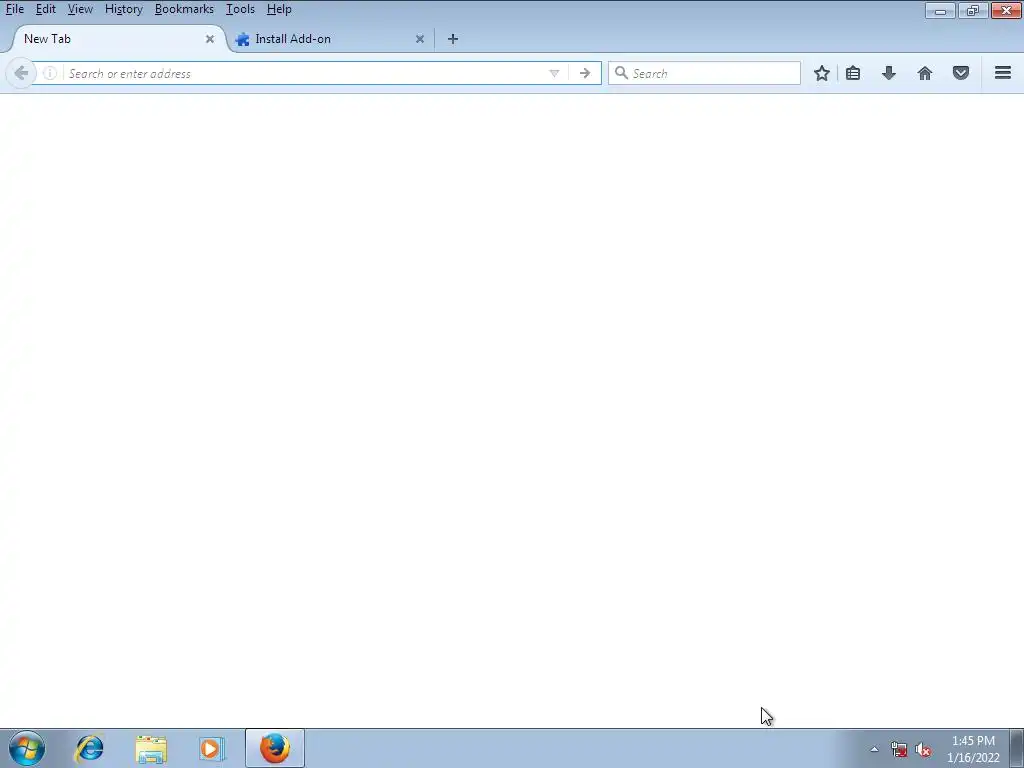Launch Windows Media Player from taskbar
Image resolution: width=1024 pixels, height=768 pixels.
(x=212, y=748)
